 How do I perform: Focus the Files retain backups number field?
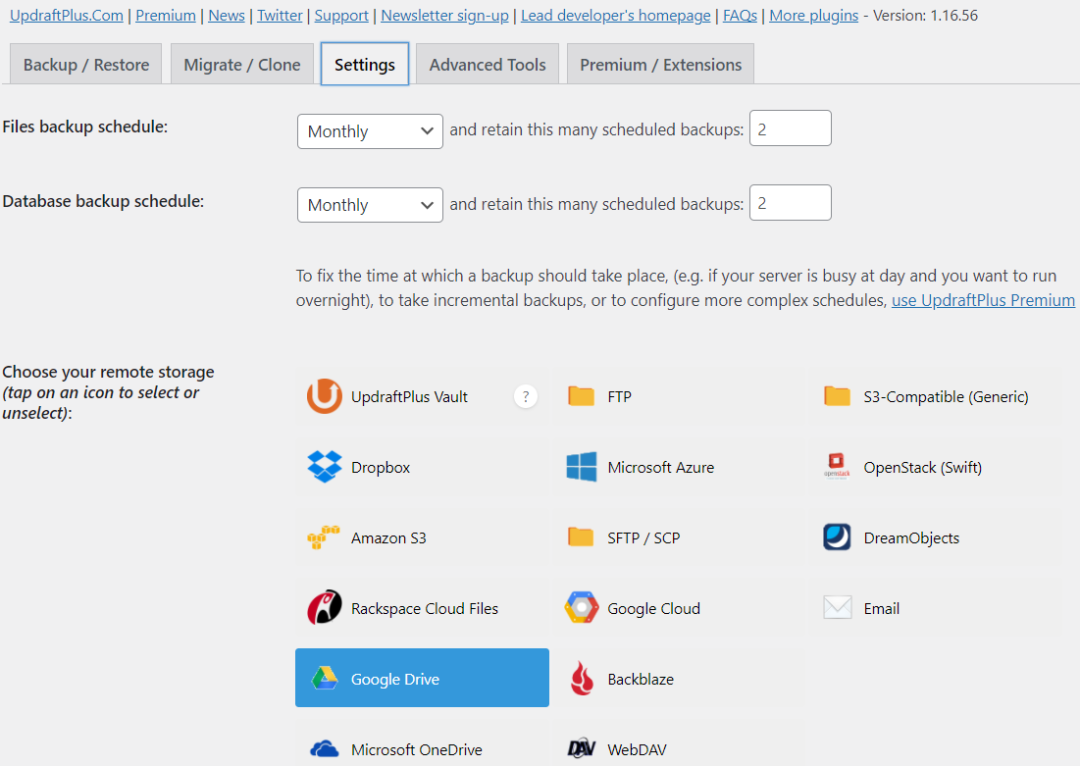[x=790, y=128]
